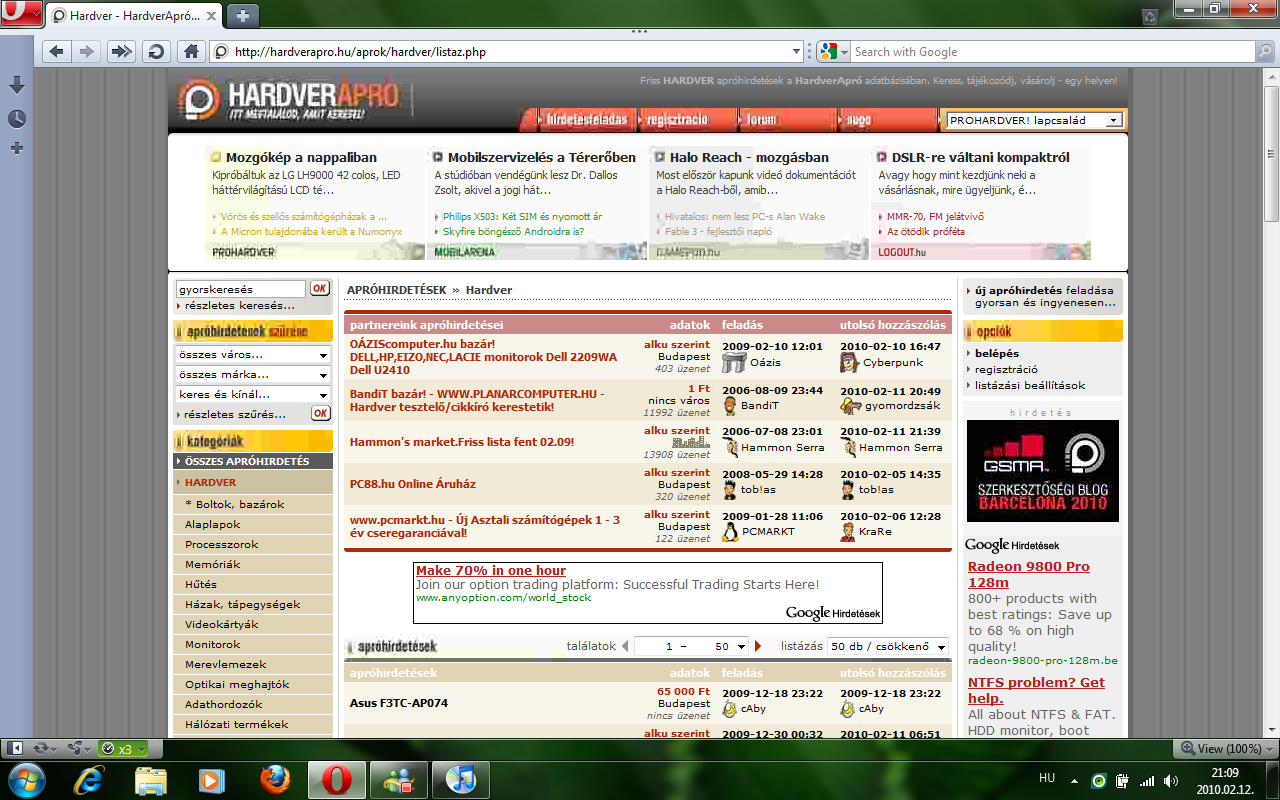Screen dimensions: 1280x800
Task: Click the HardverApró site logo
Action: pos(290,98)
